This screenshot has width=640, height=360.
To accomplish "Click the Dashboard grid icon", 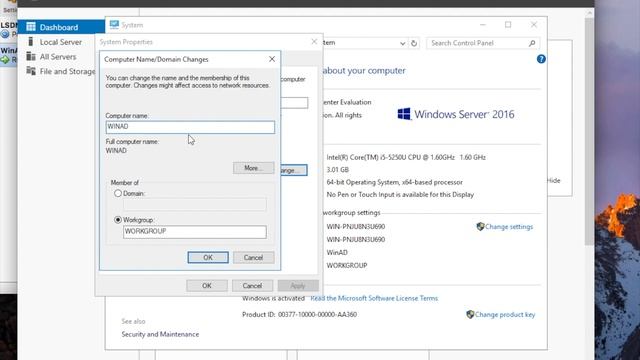I will (31, 27).
